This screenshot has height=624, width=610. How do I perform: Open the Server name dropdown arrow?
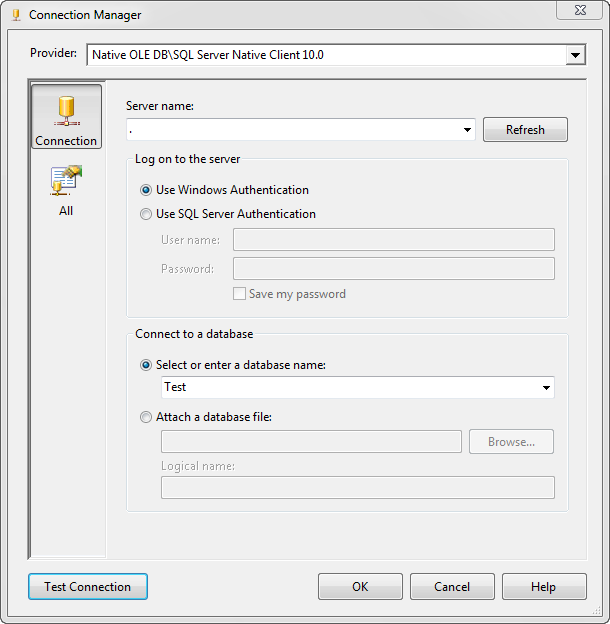[467, 130]
